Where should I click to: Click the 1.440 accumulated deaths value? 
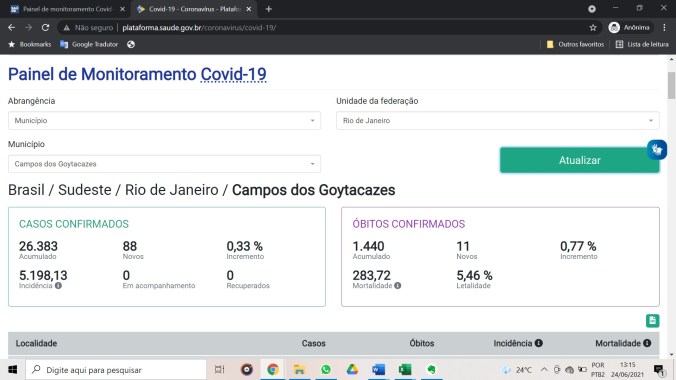pos(368,246)
